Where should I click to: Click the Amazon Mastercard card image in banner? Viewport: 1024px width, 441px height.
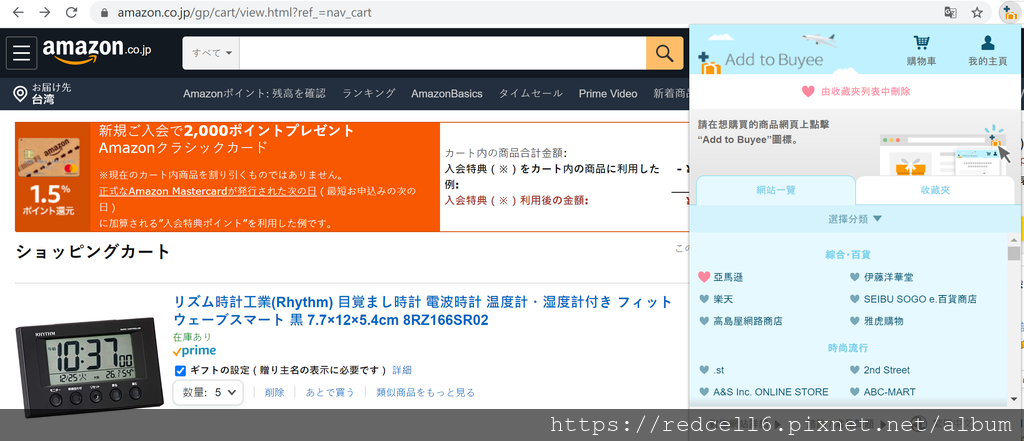pyautogui.click(x=48, y=157)
